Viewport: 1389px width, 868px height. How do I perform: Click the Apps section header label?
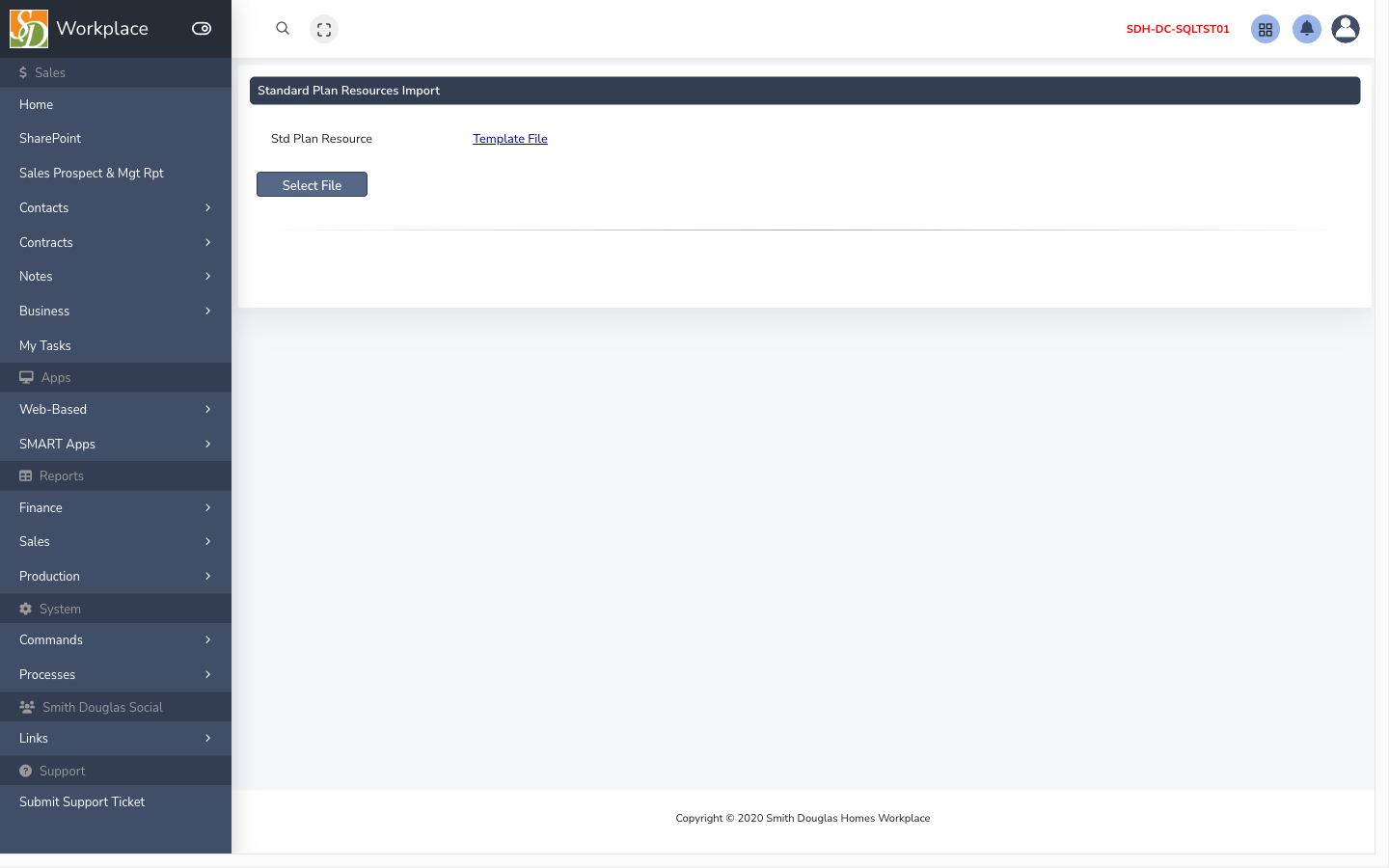(x=56, y=377)
